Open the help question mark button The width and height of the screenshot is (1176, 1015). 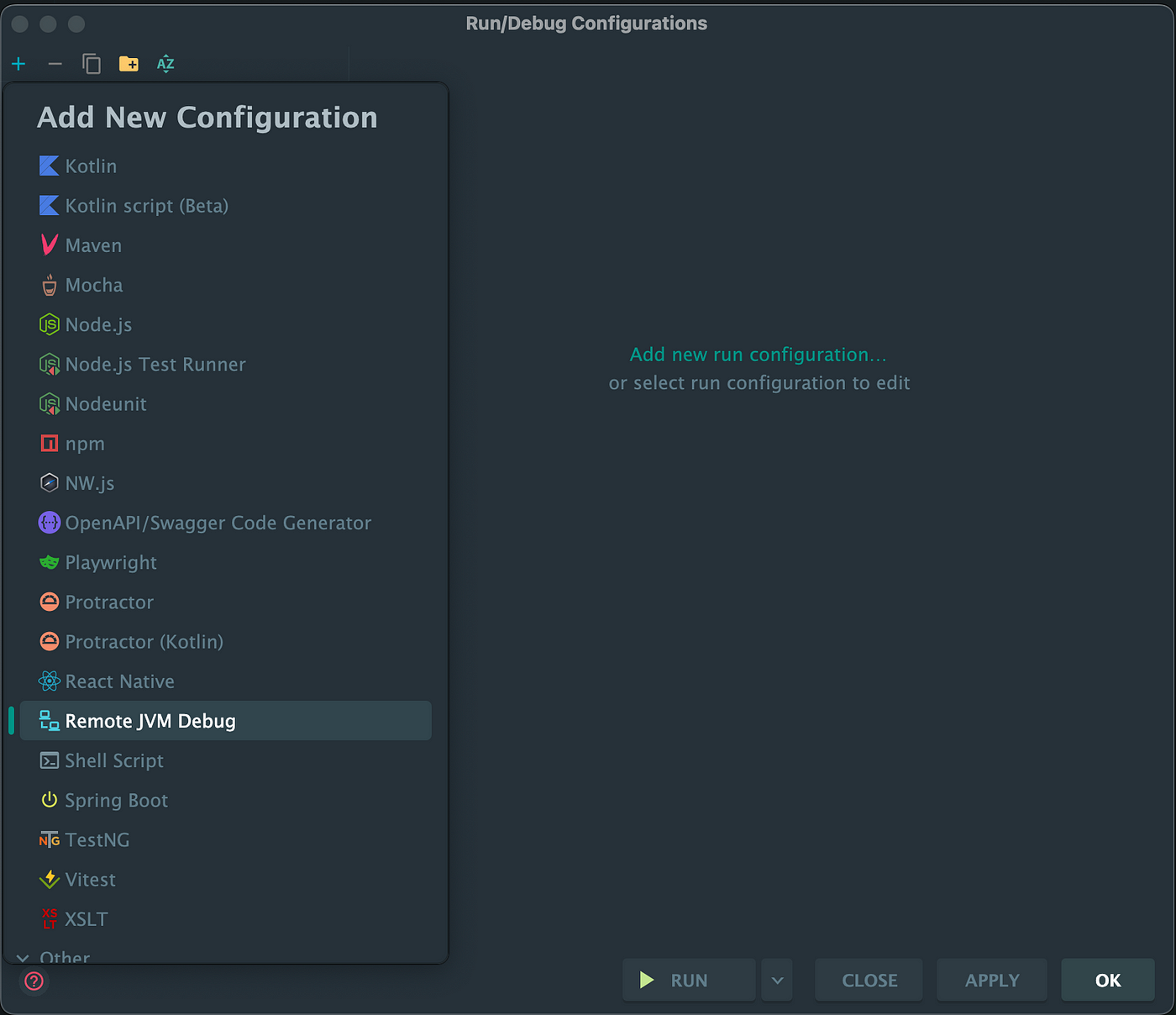coord(34,981)
